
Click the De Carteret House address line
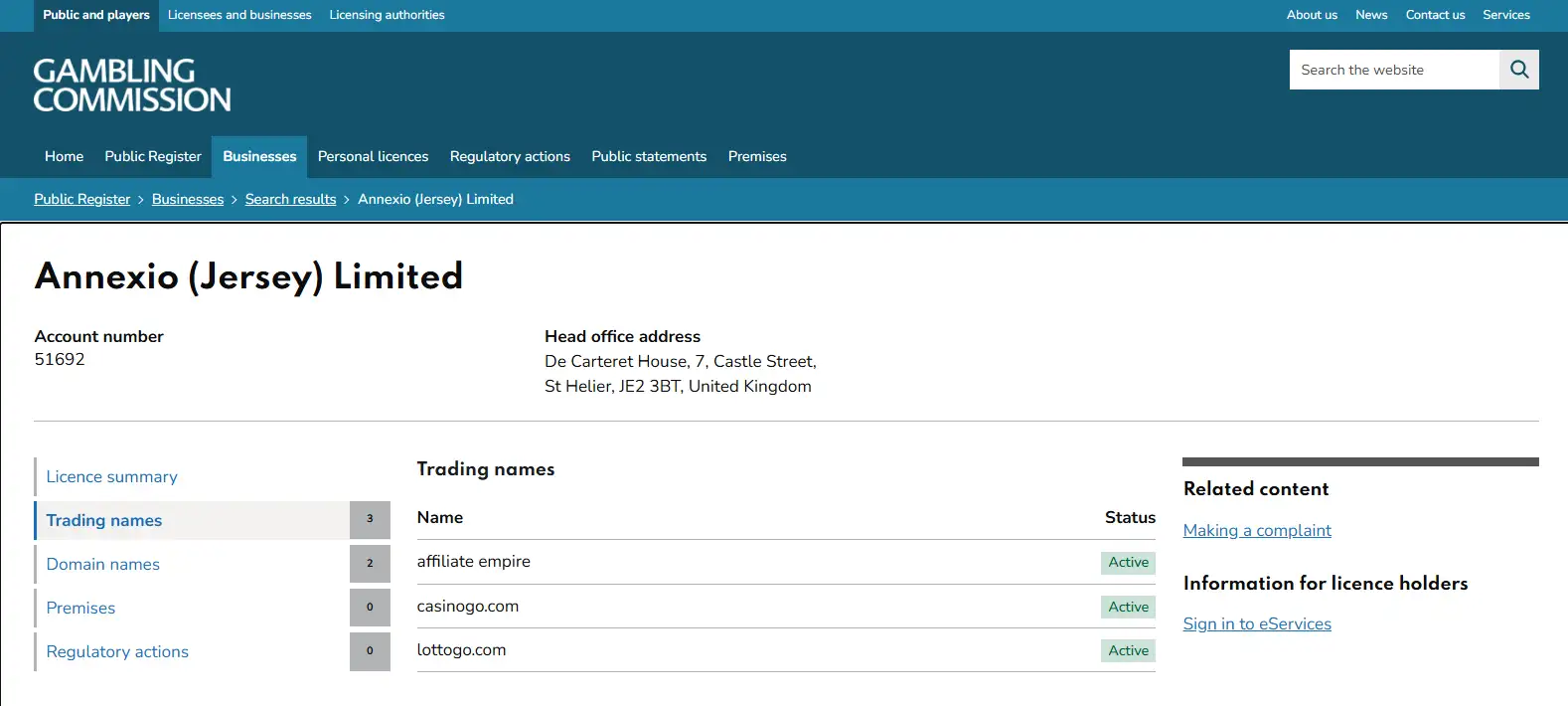point(681,362)
